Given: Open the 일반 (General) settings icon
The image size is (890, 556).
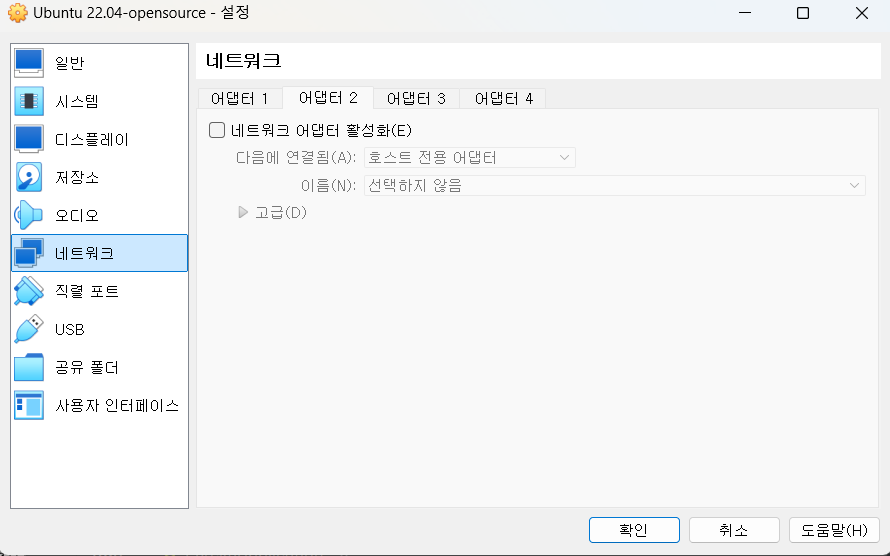Looking at the screenshot, I should tap(29, 63).
